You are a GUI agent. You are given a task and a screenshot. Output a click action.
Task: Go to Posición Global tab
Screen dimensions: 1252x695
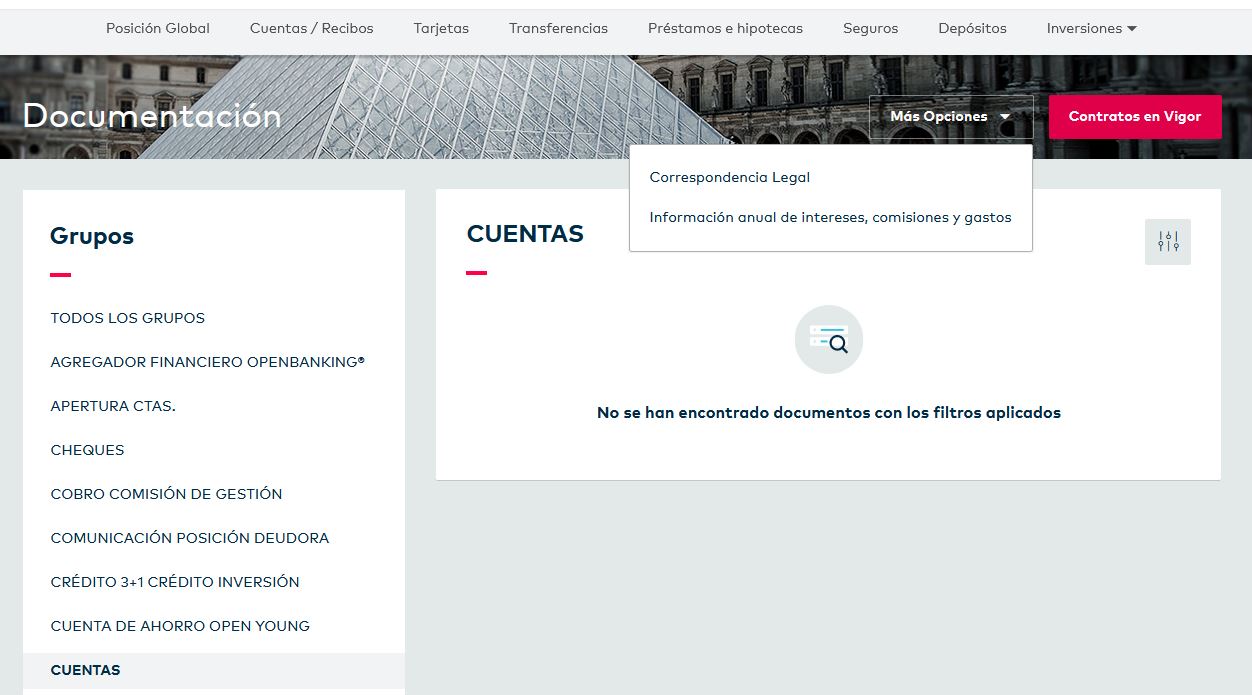click(158, 28)
